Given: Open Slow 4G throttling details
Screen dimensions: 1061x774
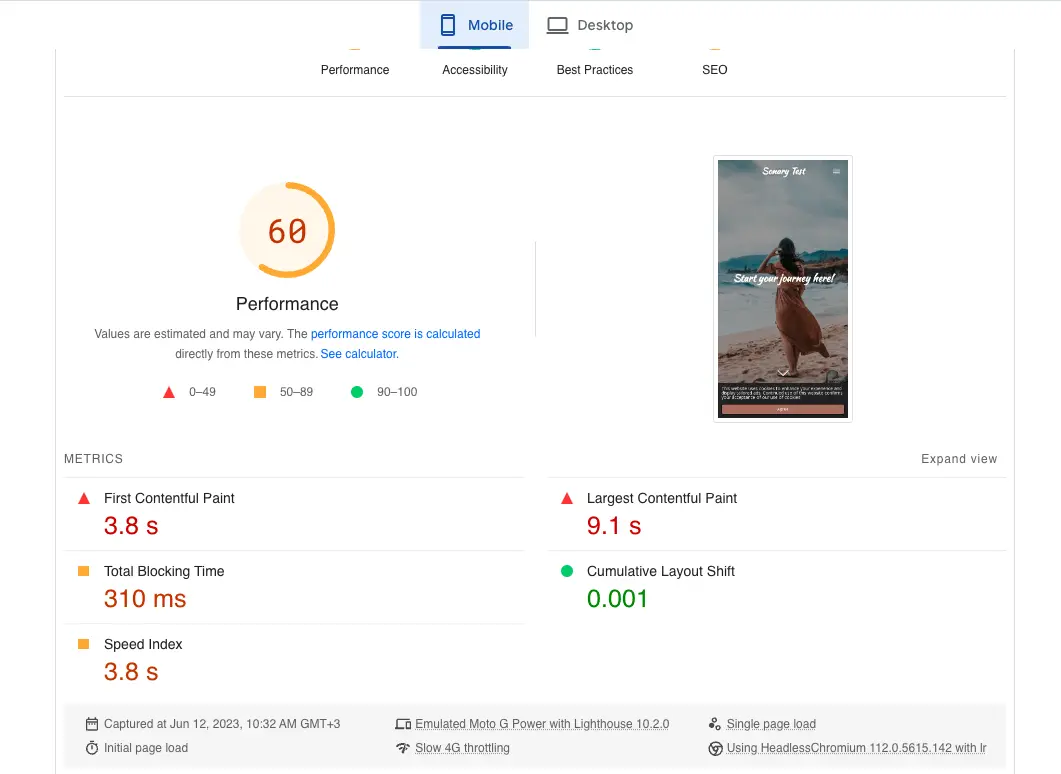Looking at the screenshot, I should click(462, 748).
